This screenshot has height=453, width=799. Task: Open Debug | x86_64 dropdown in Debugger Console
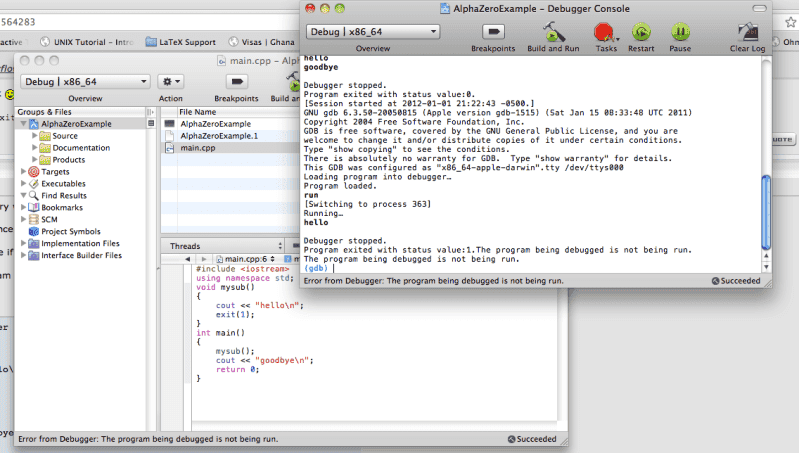373,31
